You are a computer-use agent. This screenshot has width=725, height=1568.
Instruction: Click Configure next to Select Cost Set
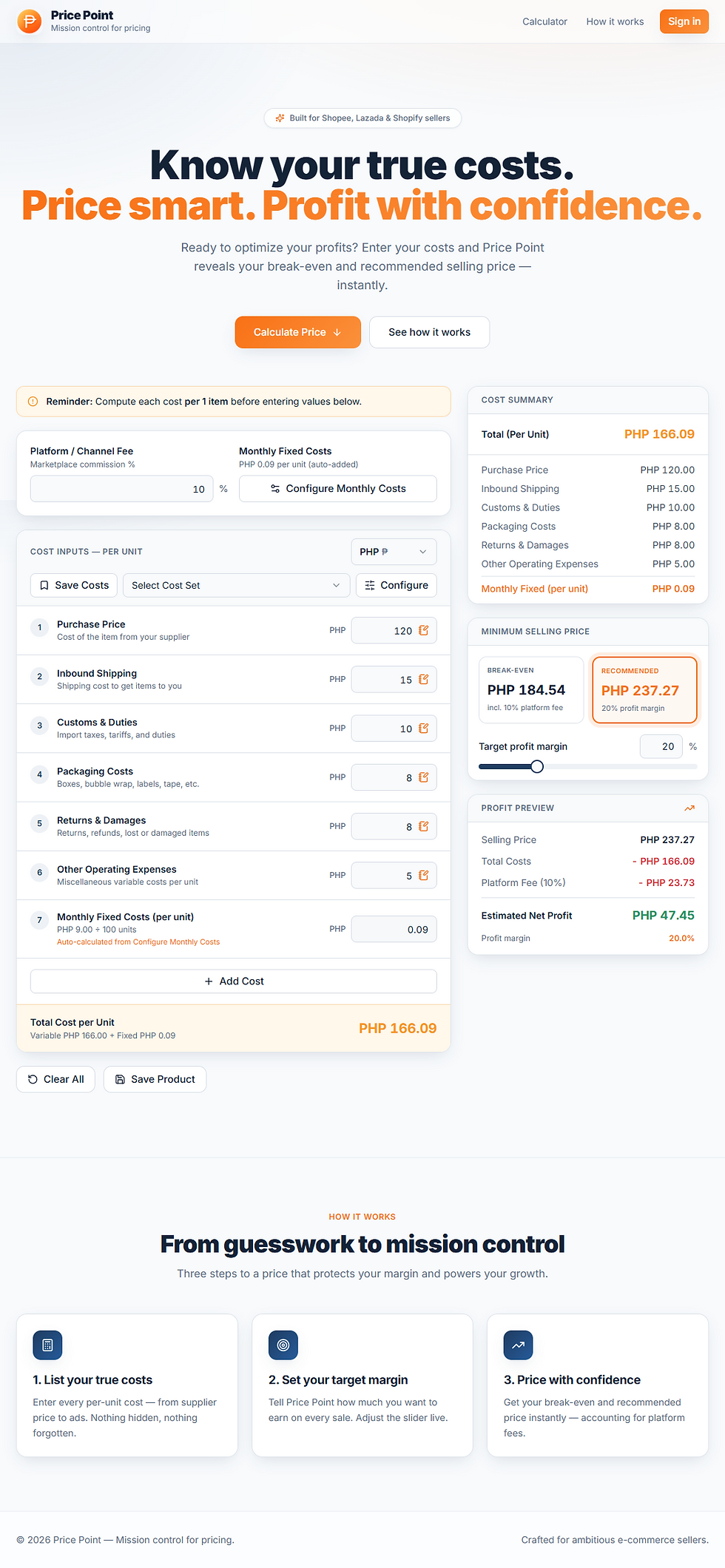click(x=397, y=585)
